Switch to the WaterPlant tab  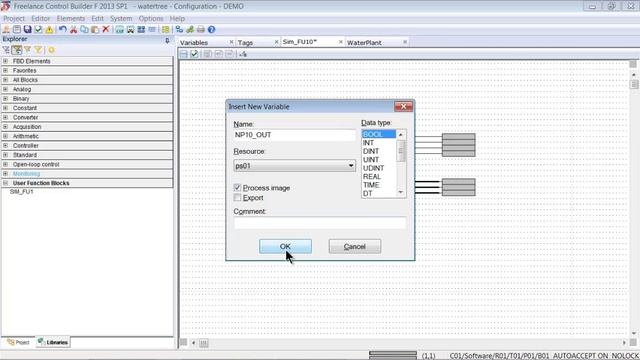(364, 42)
